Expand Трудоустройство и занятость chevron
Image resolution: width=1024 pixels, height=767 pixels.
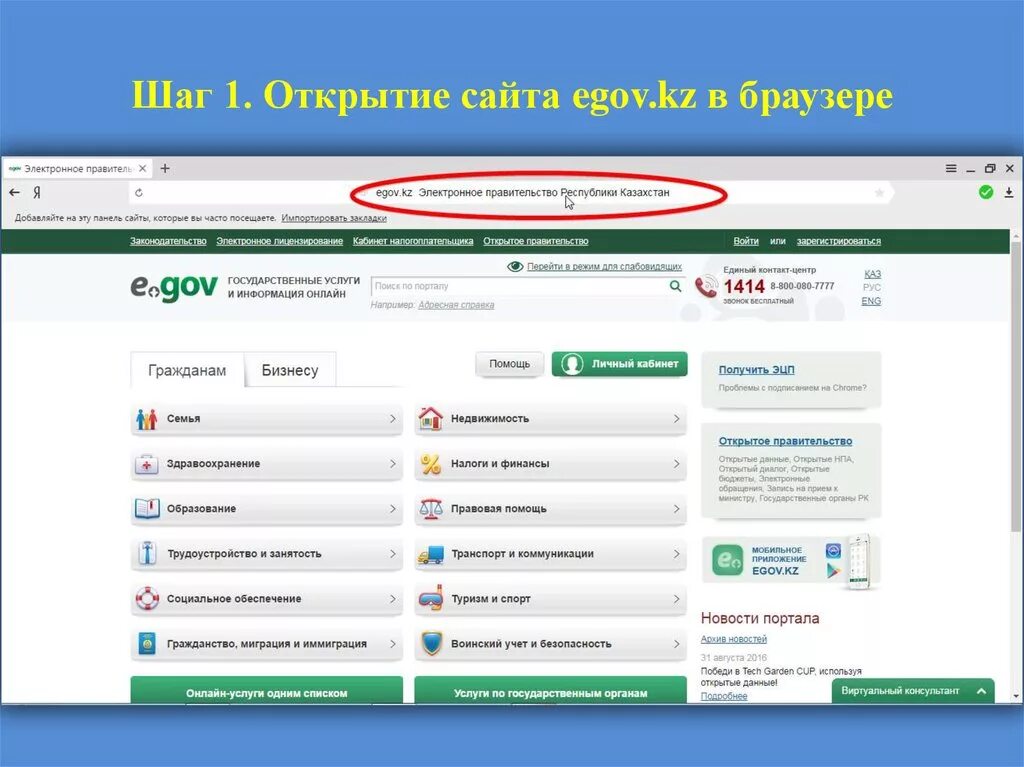coord(392,554)
